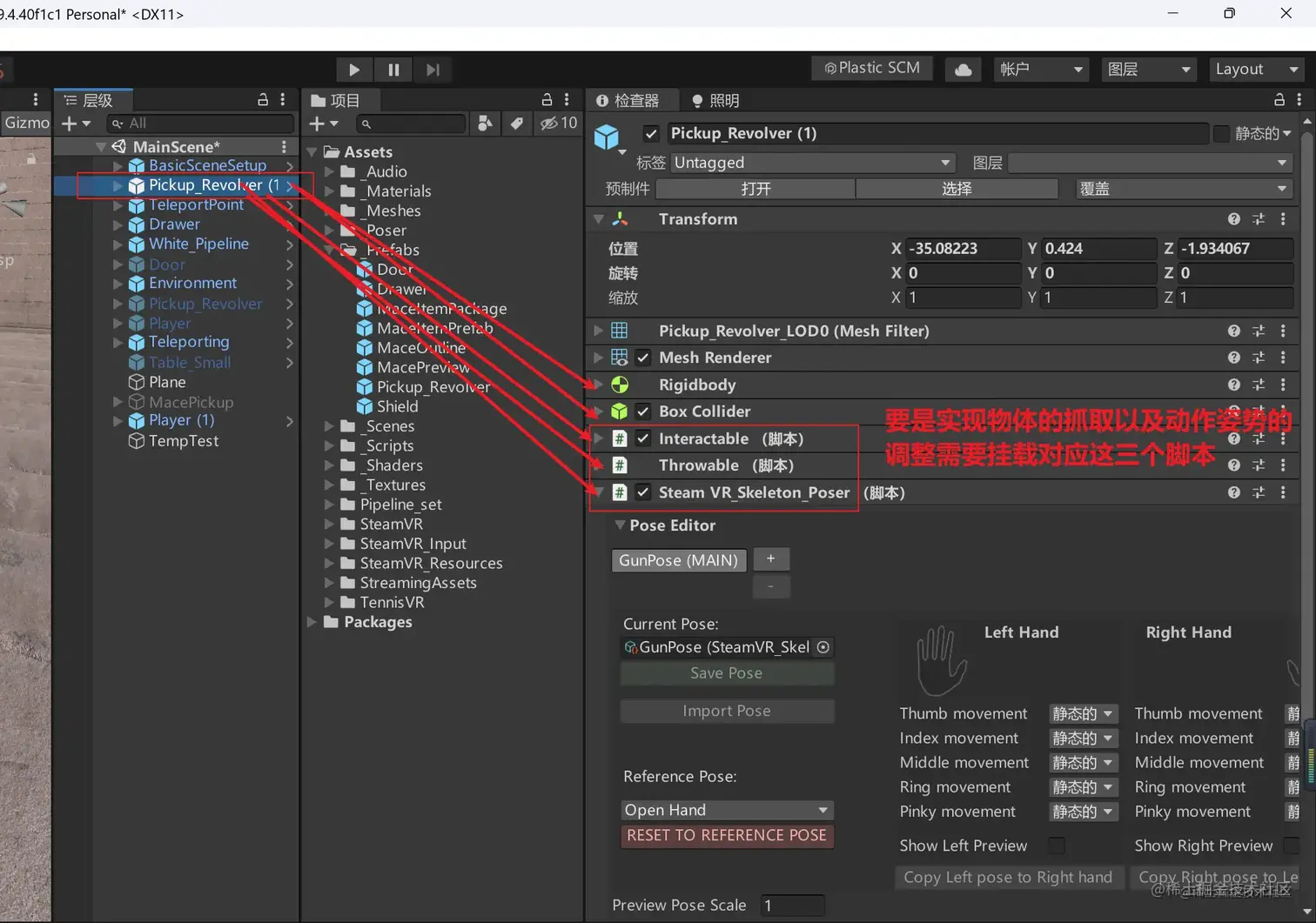This screenshot has width=1316, height=923.
Task: Toggle the Box Collider enabled checkbox
Action: [x=643, y=411]
